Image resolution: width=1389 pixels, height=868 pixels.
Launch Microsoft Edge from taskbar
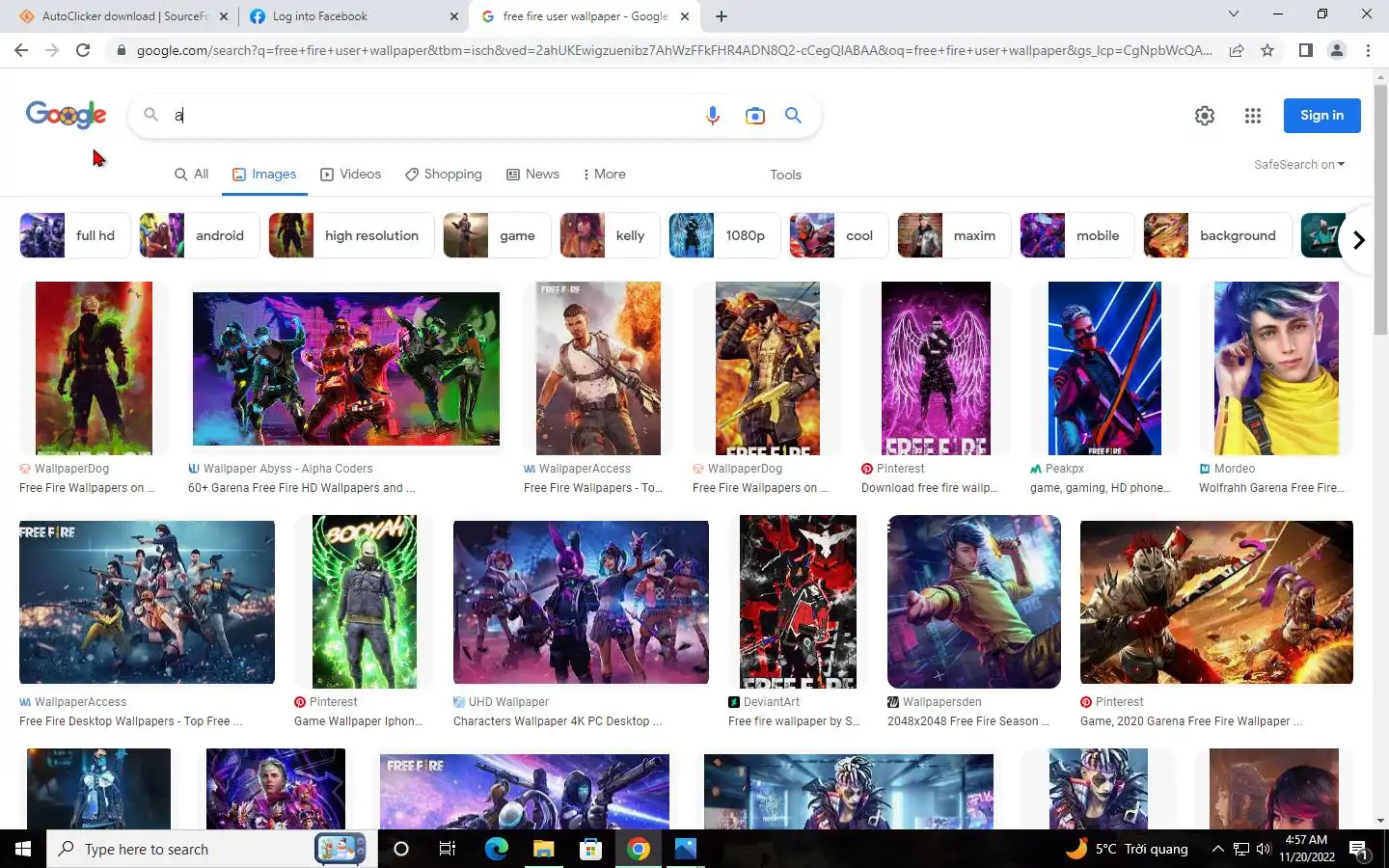496,849
